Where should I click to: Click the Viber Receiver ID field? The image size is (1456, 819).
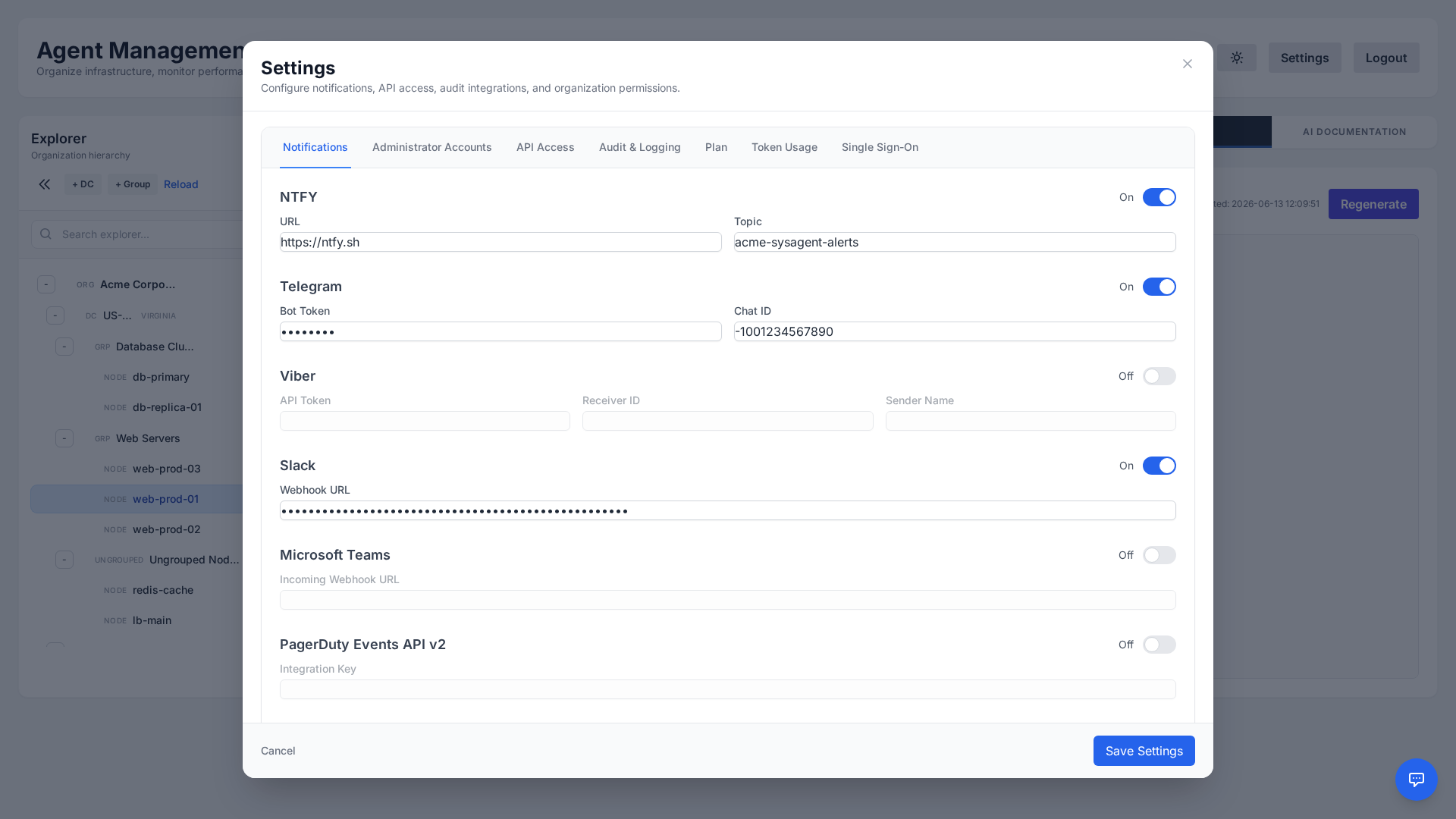(728, 421)
